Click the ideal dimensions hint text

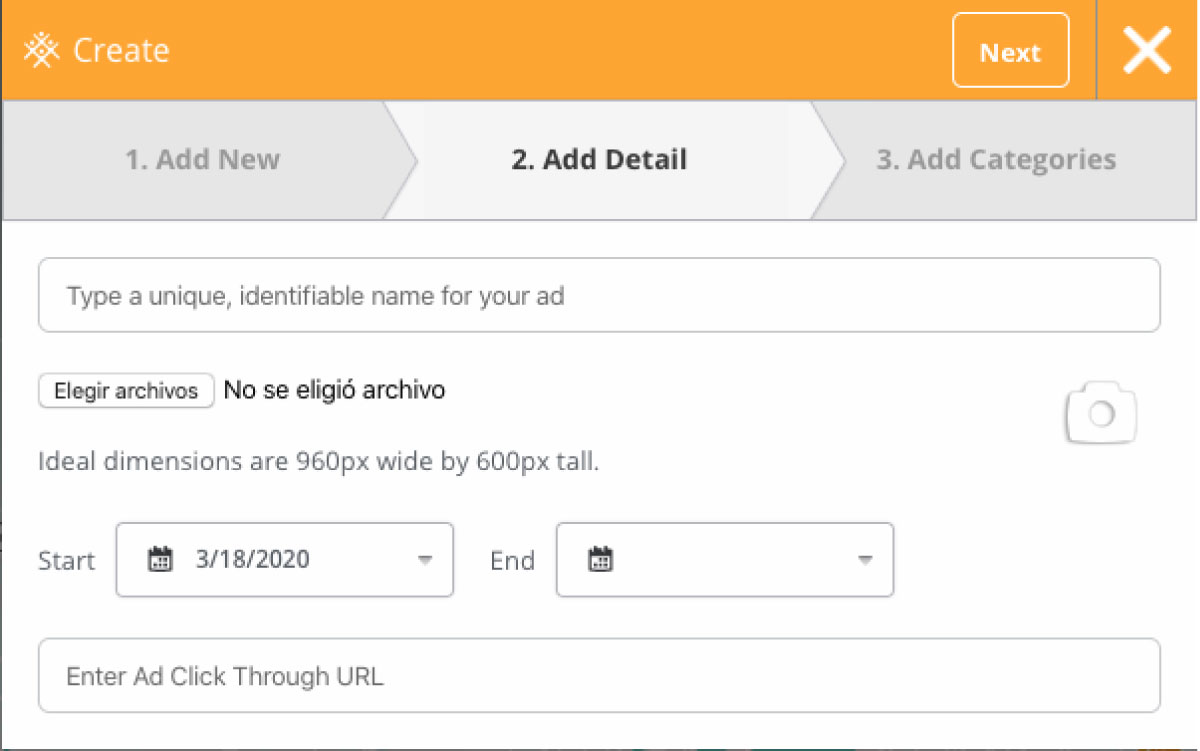(x=318, y=462)
